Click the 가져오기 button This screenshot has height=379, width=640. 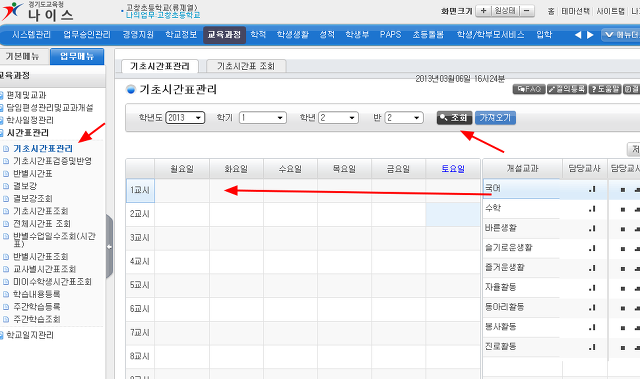tap(495, 118)
